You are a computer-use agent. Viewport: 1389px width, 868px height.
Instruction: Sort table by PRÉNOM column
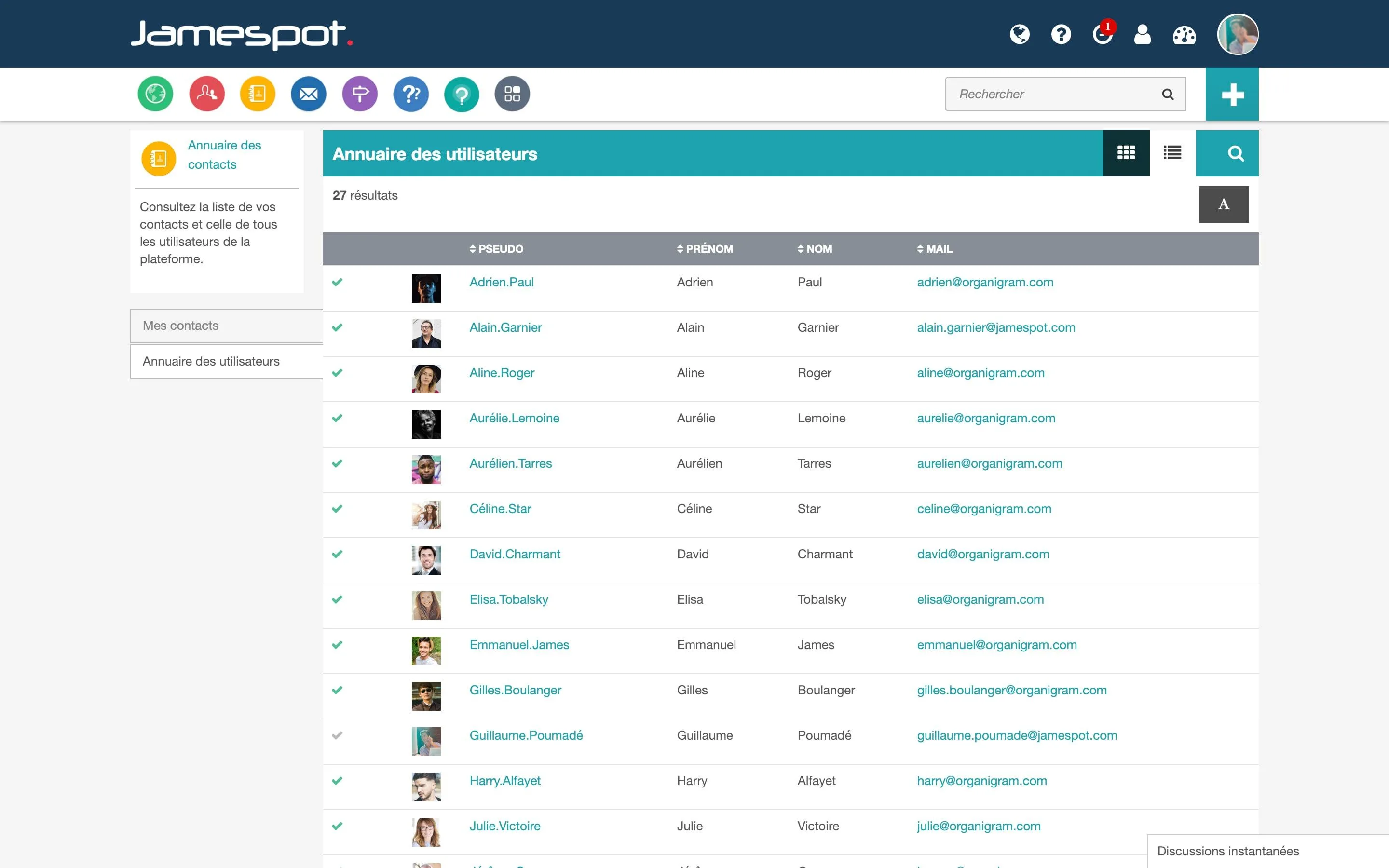point(705,248)
